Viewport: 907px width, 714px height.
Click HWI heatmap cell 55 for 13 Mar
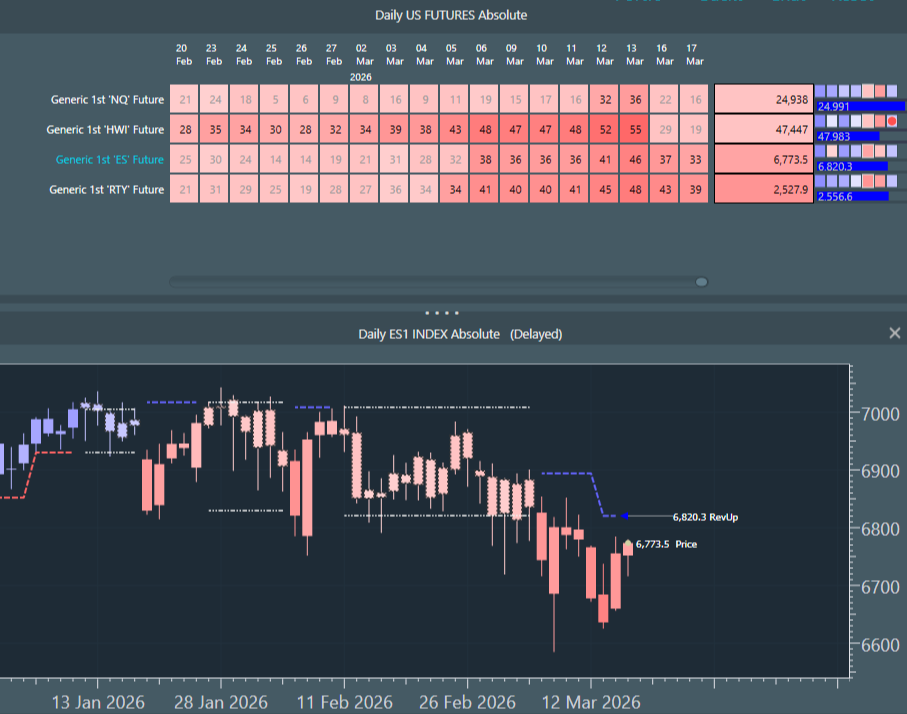(634, 129)
